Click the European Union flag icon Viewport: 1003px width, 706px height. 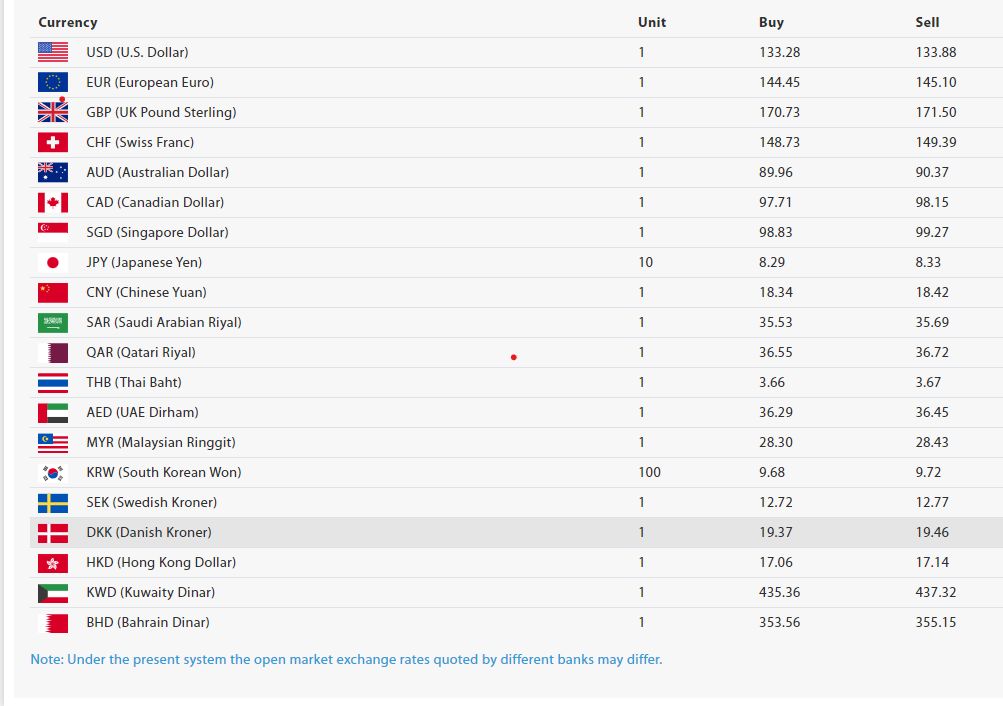pyautogui.click(x=53, y=82)
